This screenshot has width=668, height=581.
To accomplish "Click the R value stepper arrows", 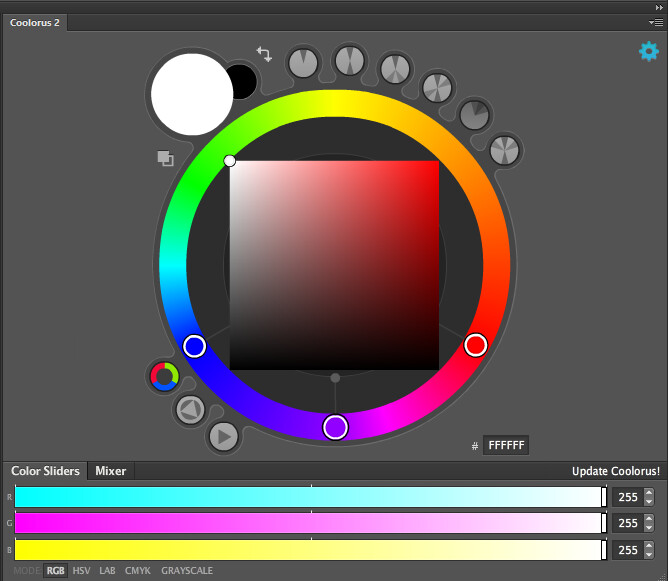I will tap(649, 497).
